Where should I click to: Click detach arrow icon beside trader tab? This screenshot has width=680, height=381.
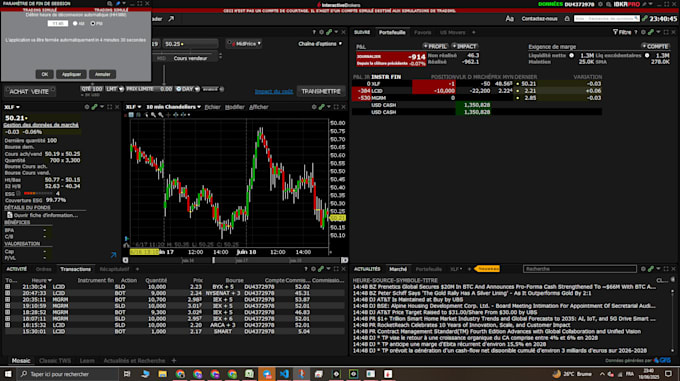pos(171,19)
